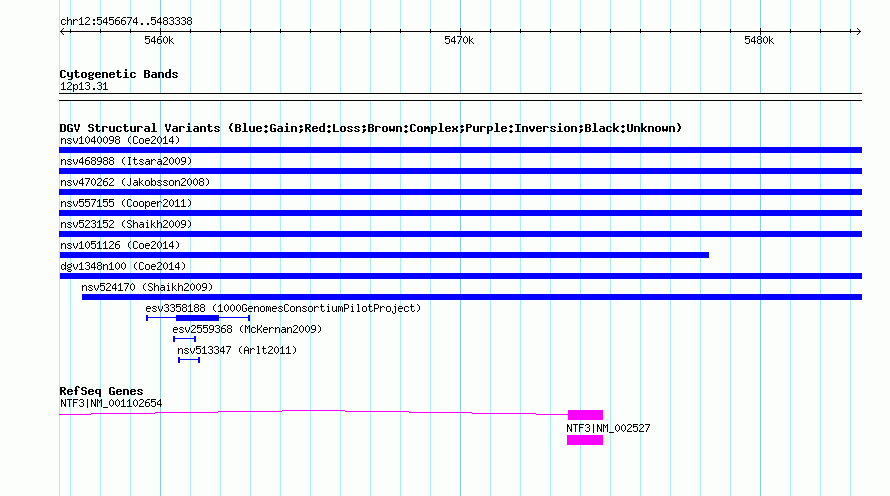Open the nsv470262 (Jakobsson2008) variant label
The height and width of the screenshot is (496, 890).
coord(135,182)
